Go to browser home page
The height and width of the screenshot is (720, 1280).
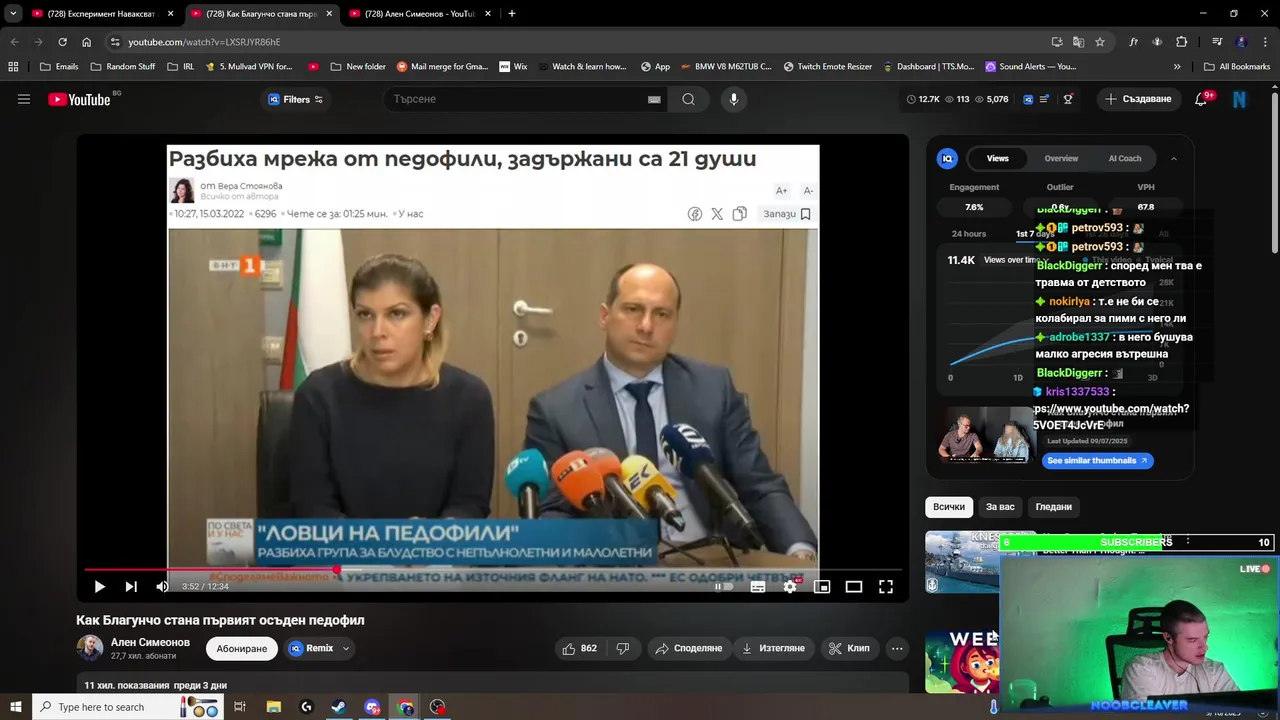coord(87,42)
